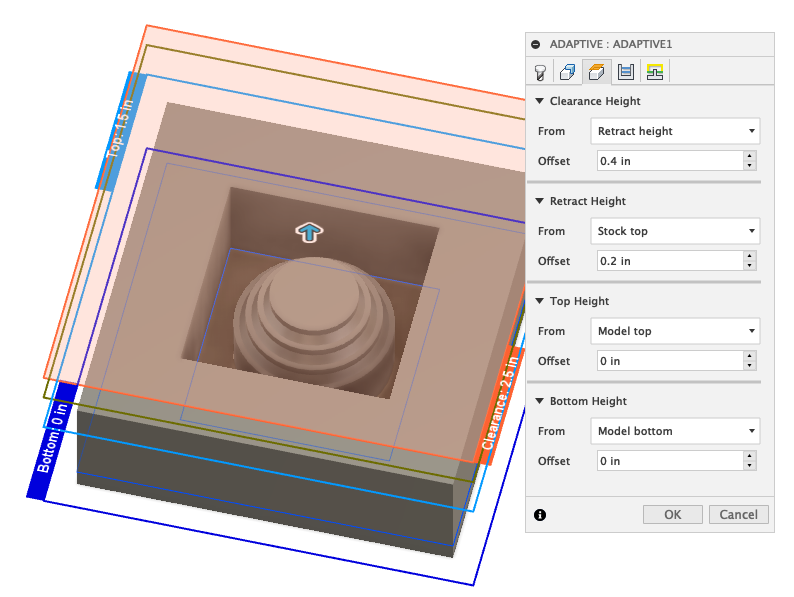Click the blue up-arrow manipulator in viewport
794x597 pixels.
309,232
